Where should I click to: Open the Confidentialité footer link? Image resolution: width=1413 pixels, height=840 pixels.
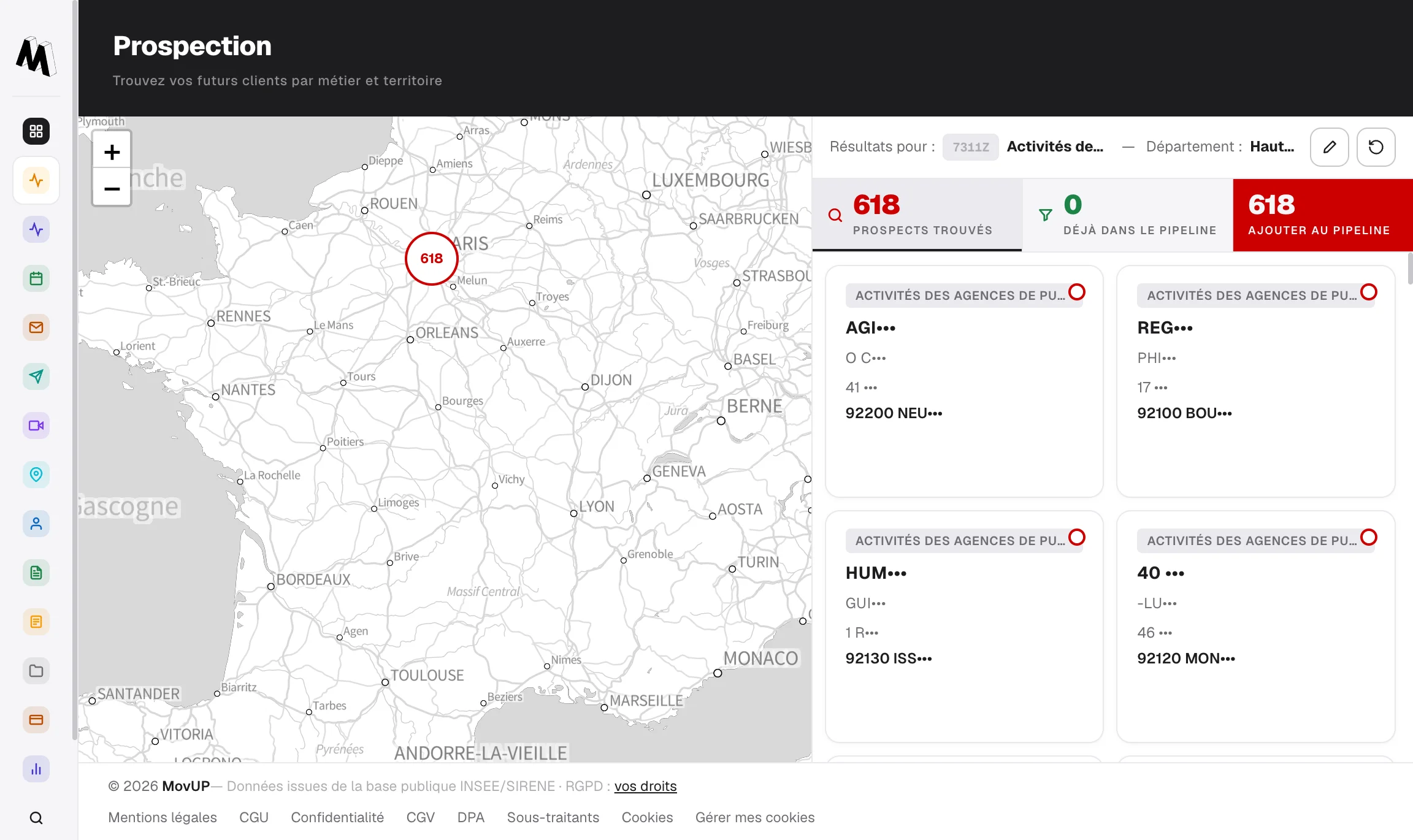[x=337, y=817]
